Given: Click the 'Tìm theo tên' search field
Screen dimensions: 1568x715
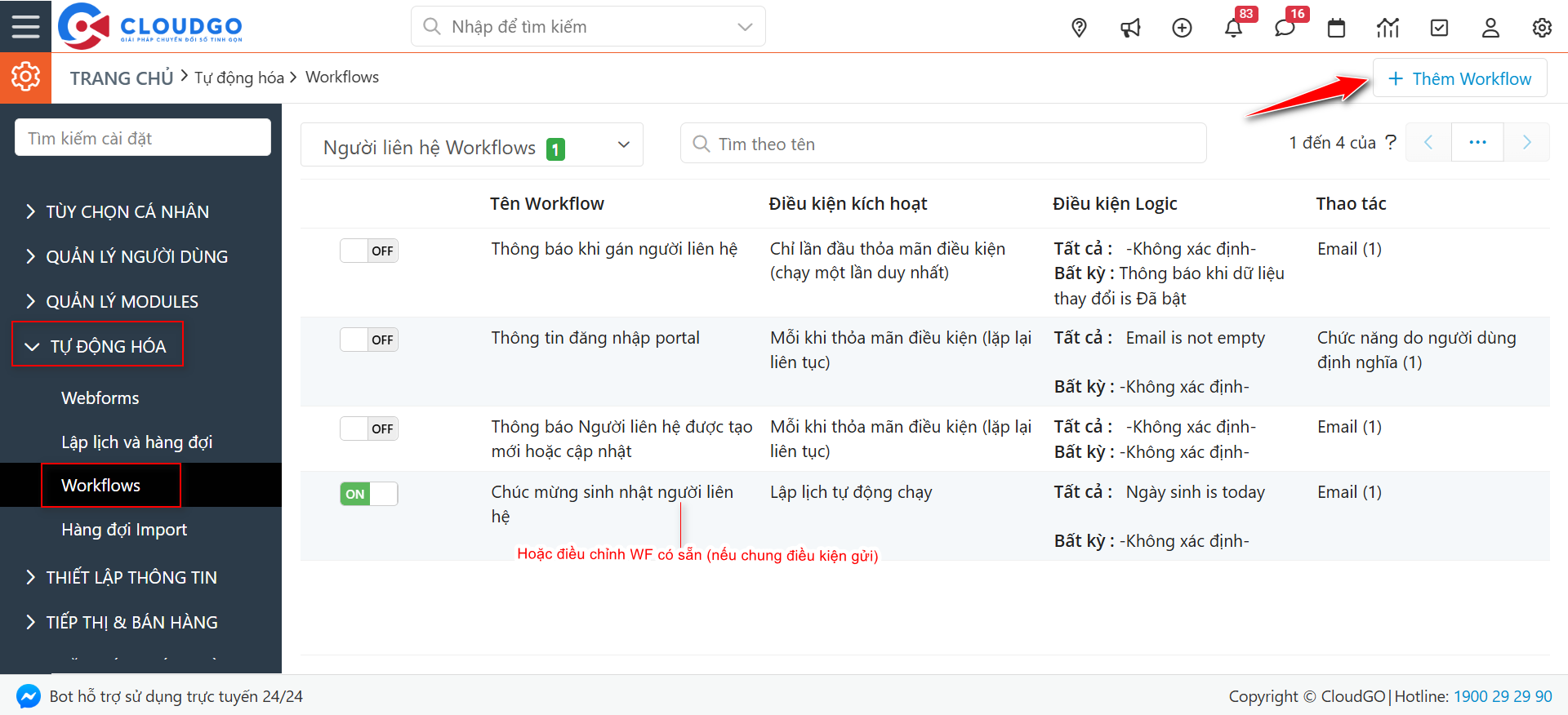Looking at the screenshot, I should tap(943, 144).
